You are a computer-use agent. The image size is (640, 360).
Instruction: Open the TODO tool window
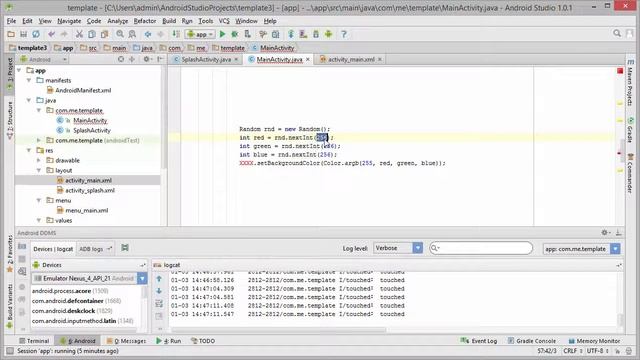203,341
